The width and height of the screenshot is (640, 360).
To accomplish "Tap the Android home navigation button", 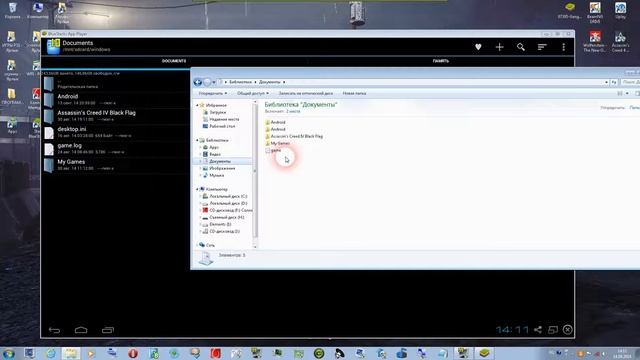I will click(x=81, y=330).
